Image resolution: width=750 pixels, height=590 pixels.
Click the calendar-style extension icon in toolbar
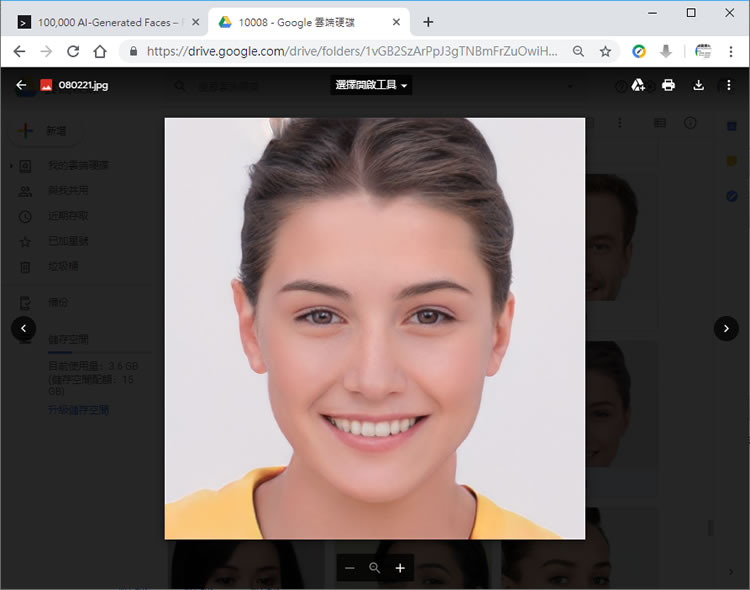pos(703,51)
